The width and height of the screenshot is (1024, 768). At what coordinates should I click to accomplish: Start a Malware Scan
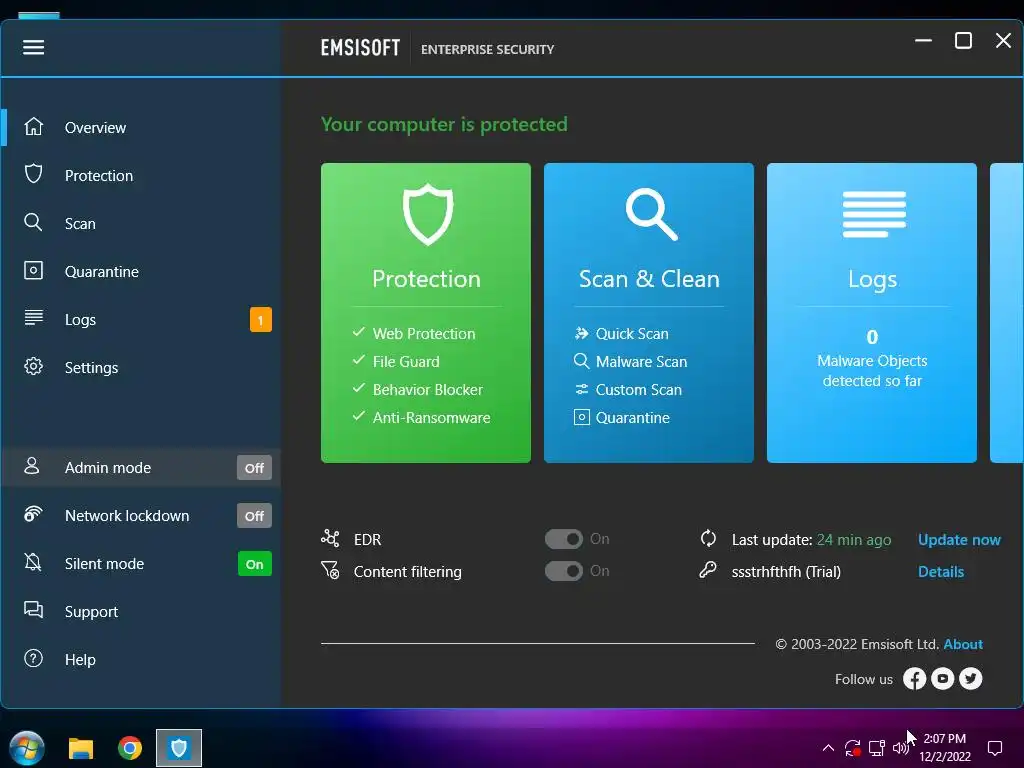pos(641,362)
